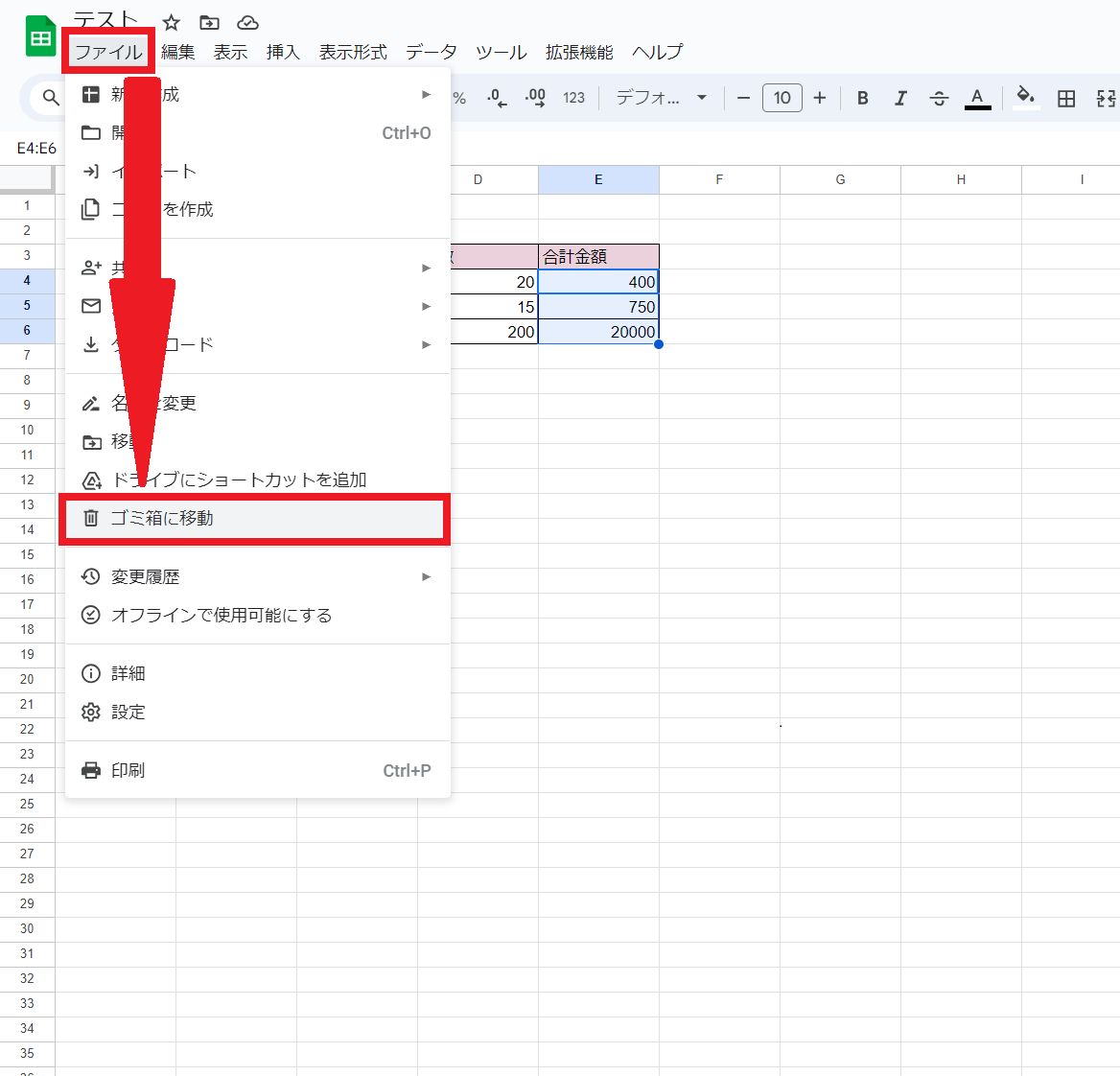Toggle bold formatting
Image resolution: width=1120 pixels, height=1076 pixels.
pyautogui.click(x=862, y=98)
